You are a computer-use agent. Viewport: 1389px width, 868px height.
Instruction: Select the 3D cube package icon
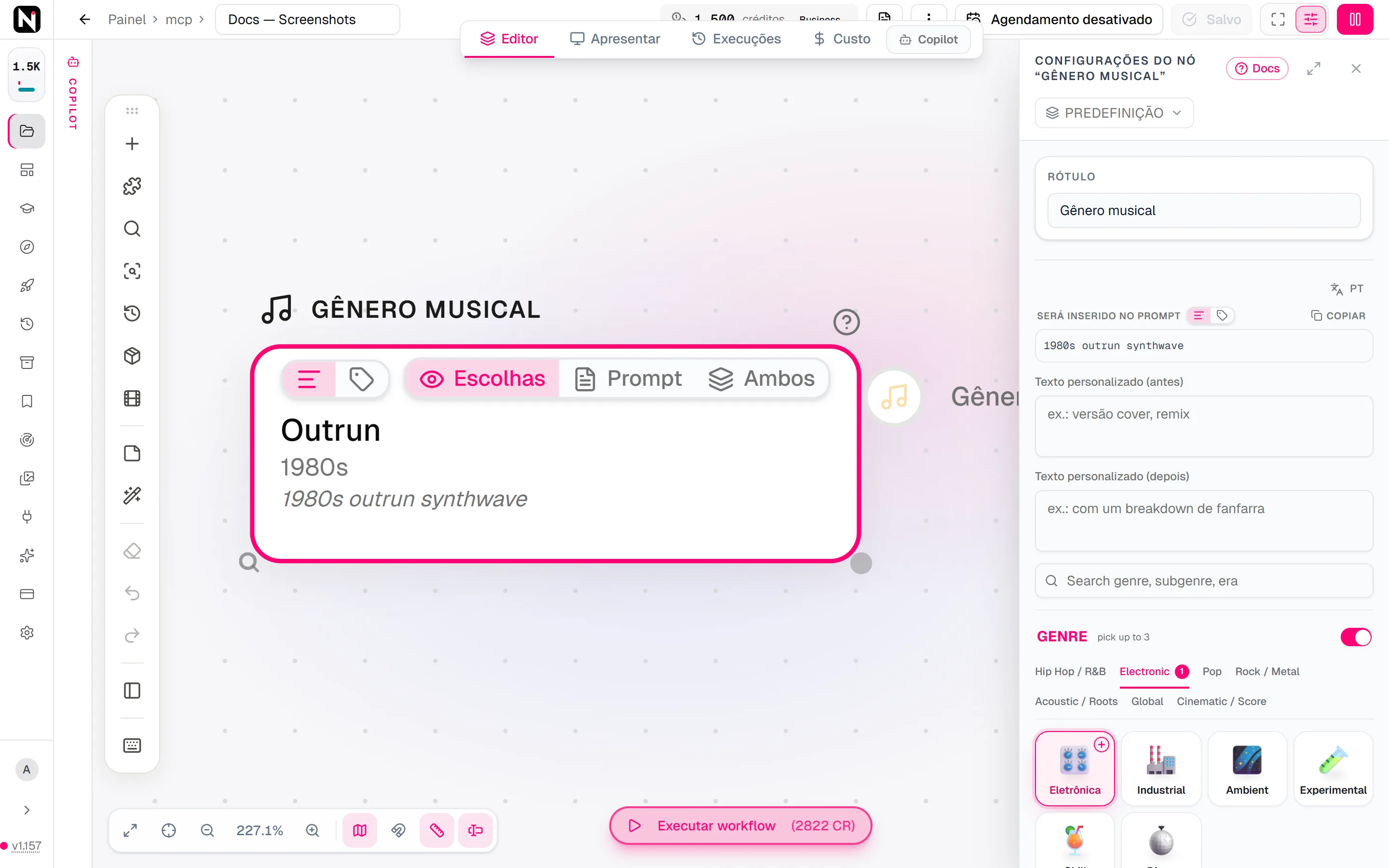pyautogui.click(x=132, y=356)
